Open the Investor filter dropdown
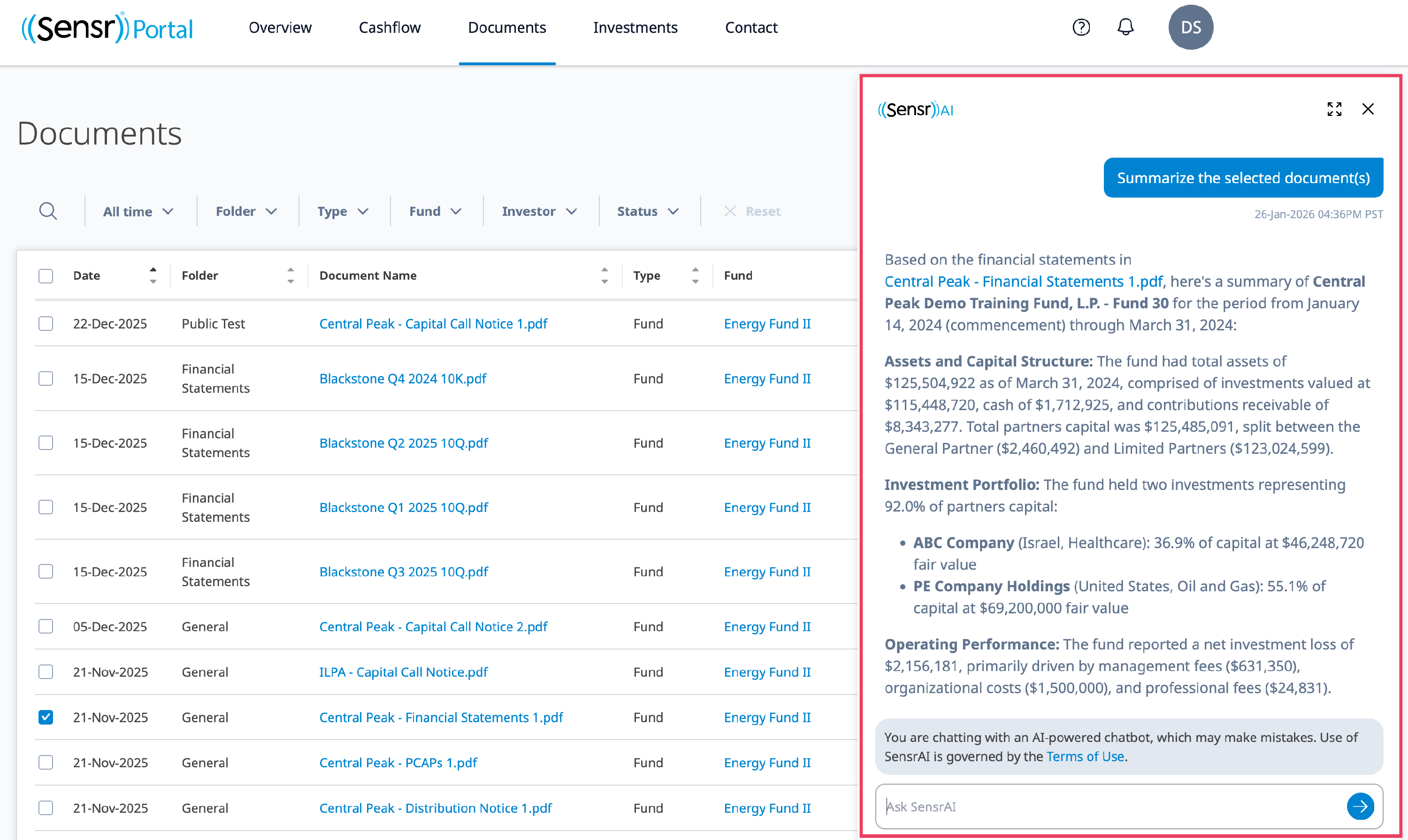This screenshot has height=840, width=1408. (538, 211)
